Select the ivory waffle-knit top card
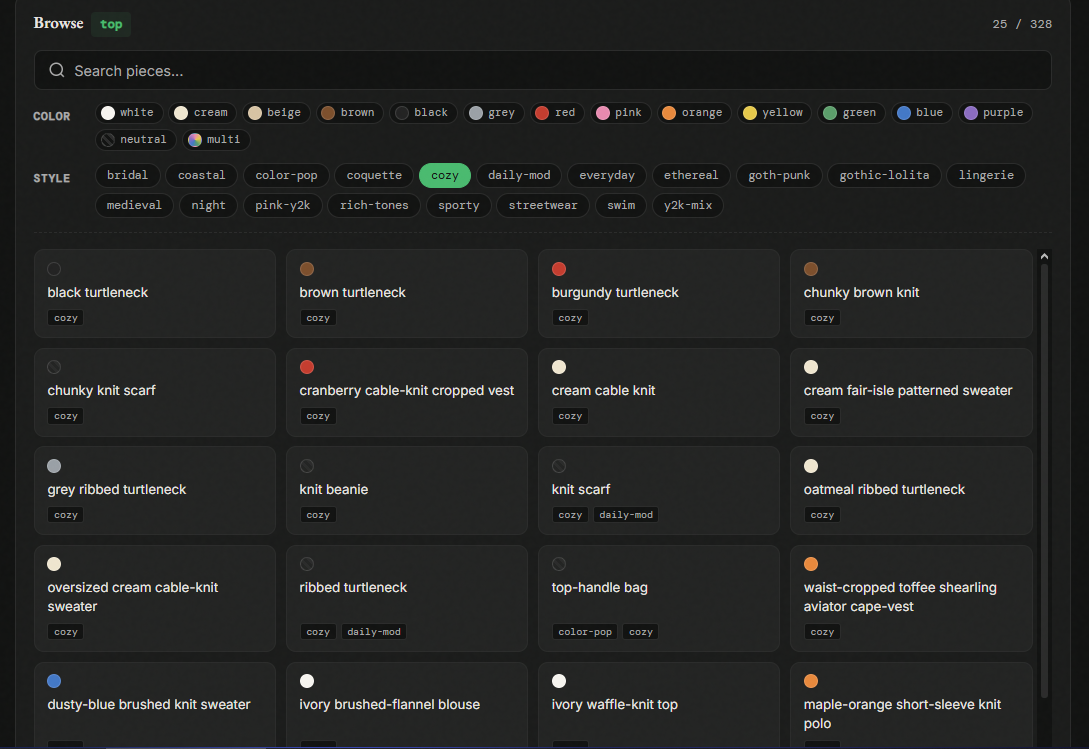The image size is (1089, 749). click(659, 705)
